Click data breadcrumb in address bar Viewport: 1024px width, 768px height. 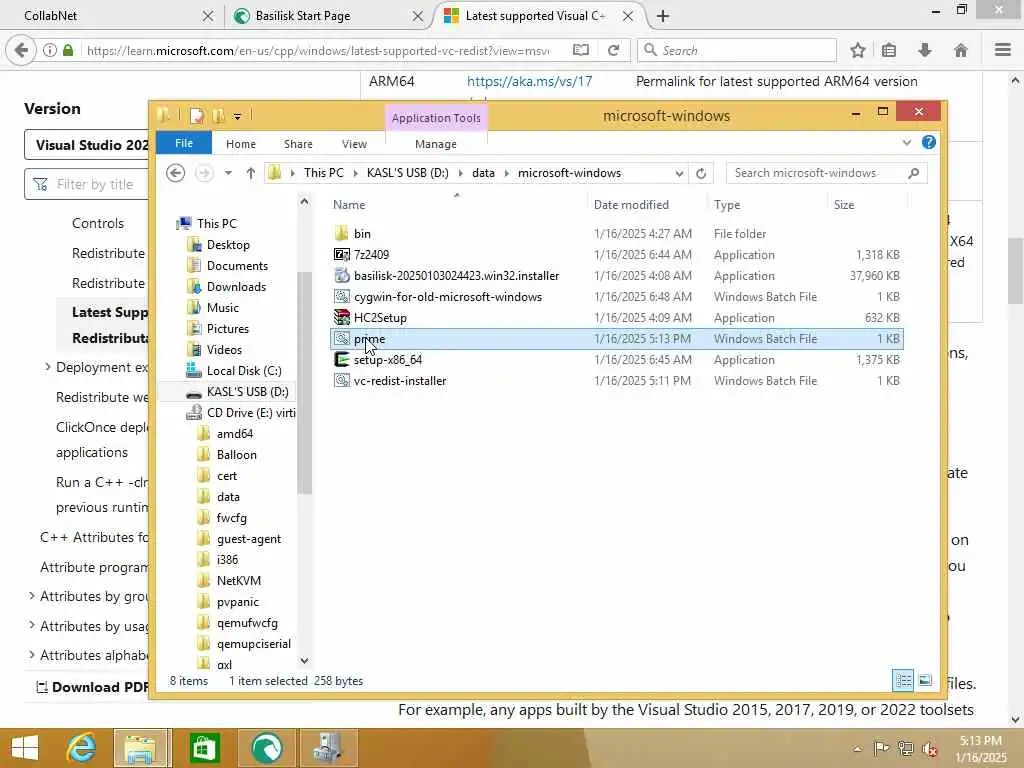click(x=483, y=173)
